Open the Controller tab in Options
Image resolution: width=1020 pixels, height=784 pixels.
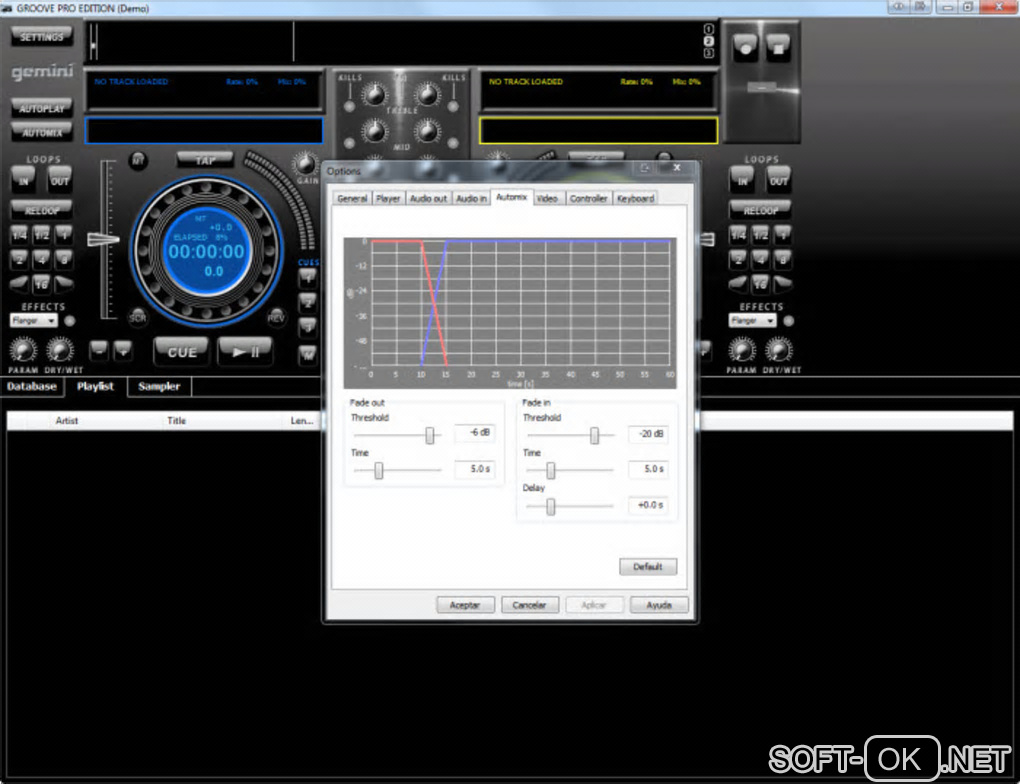point(588,198)
